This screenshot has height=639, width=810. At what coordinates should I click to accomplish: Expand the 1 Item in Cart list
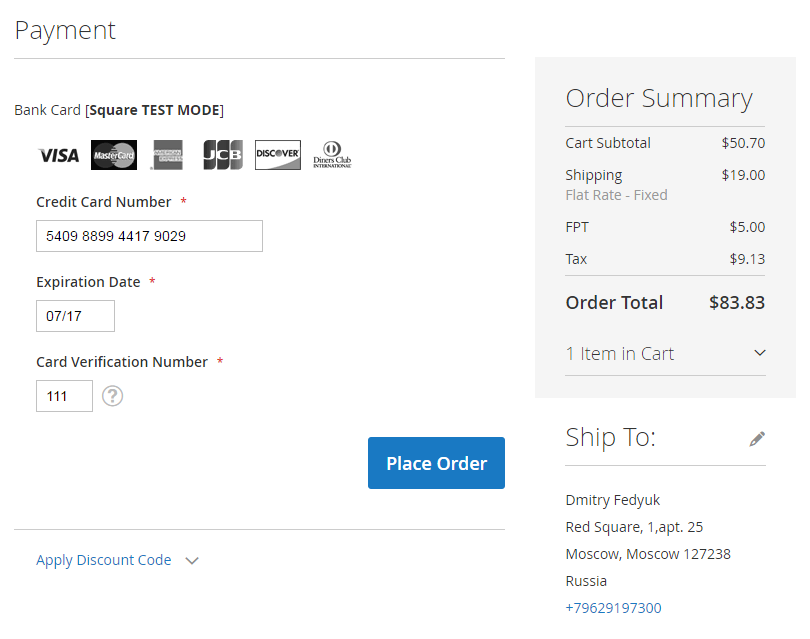pos(620,353)
